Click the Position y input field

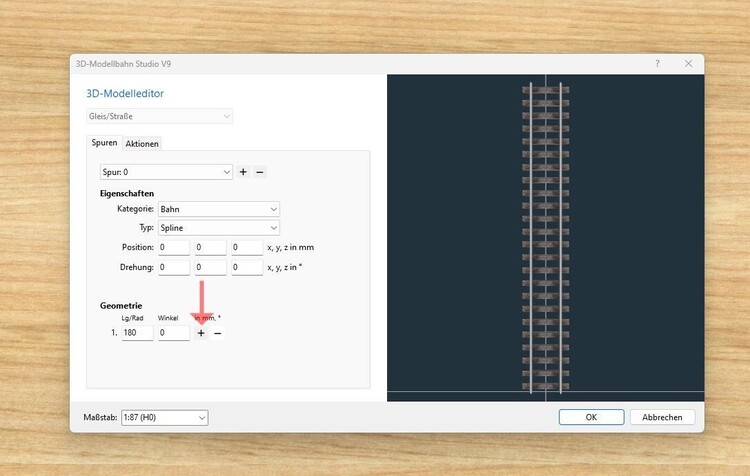tap(210, 247)
